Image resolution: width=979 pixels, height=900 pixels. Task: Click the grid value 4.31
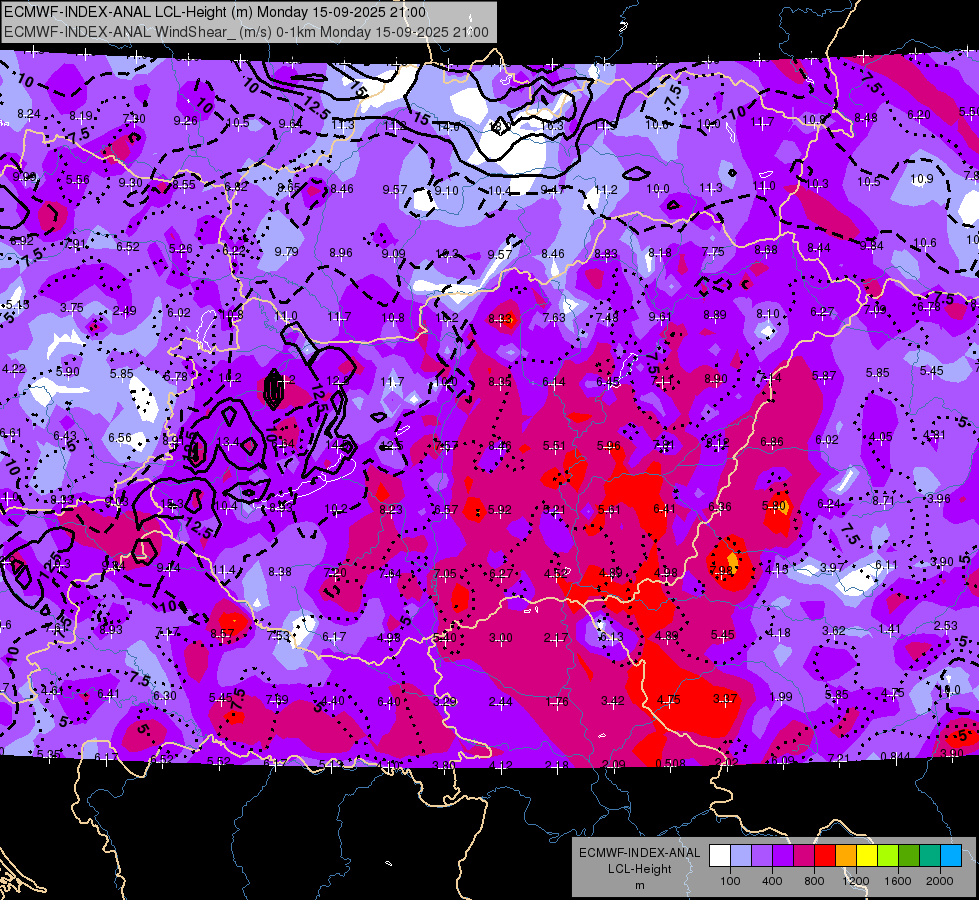[934, 435]
